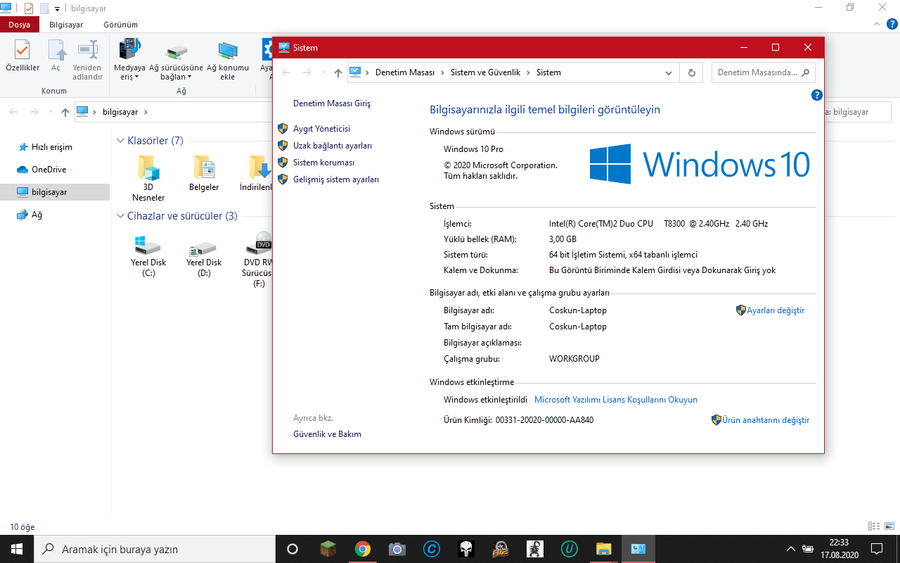Open Gelişmiş sistem ayarları
This screenshot has height=563, width=900.
336,180
